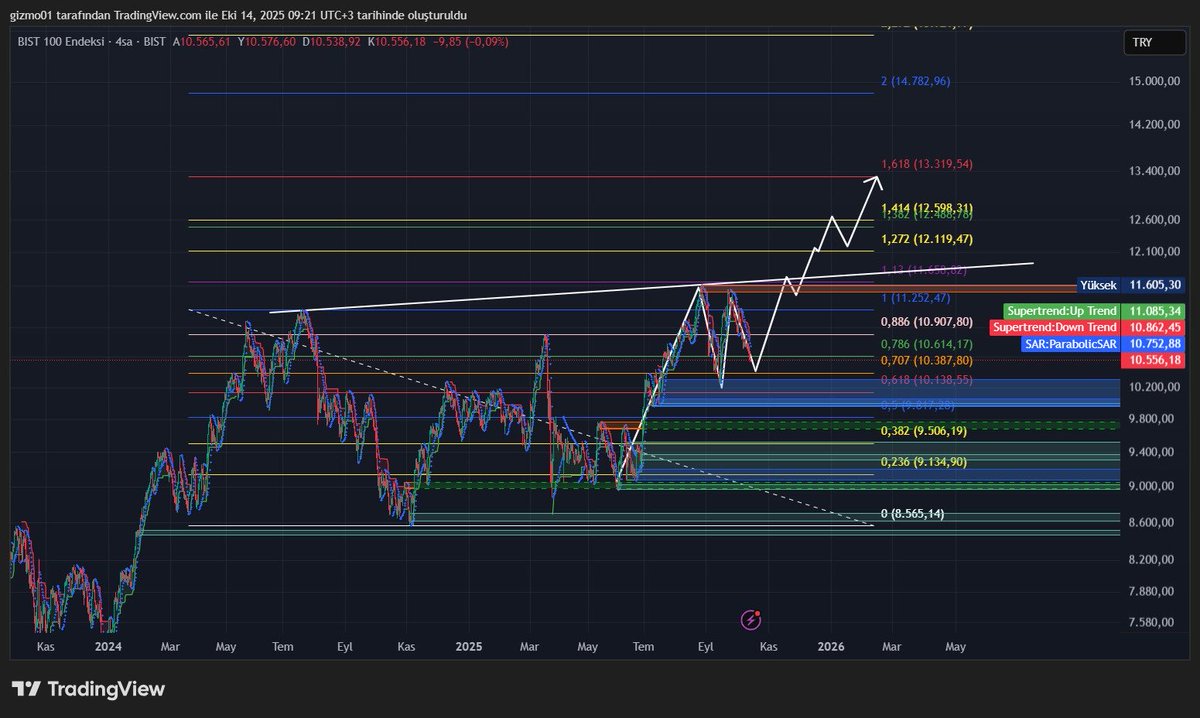1200x718 pixels.
Task: Click the purple lightning bolt event icon
Action: (x=751, y=620)
